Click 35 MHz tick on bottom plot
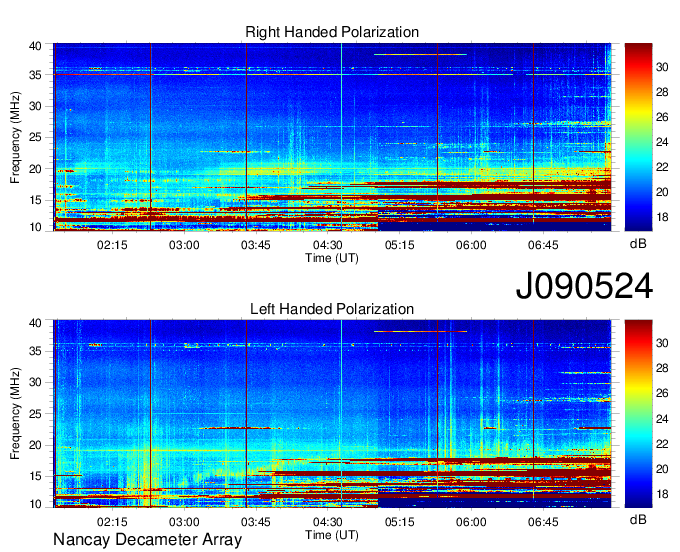This screenshot has width=680, height=552. (x=35, y=351)
